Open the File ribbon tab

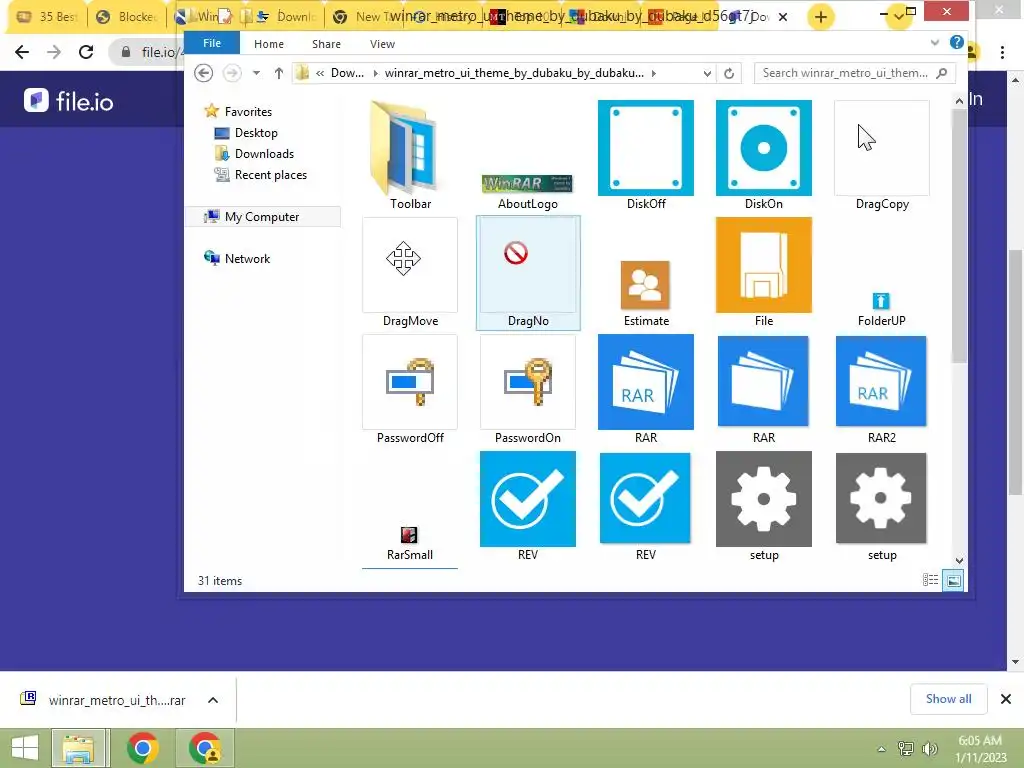point(212,43)
